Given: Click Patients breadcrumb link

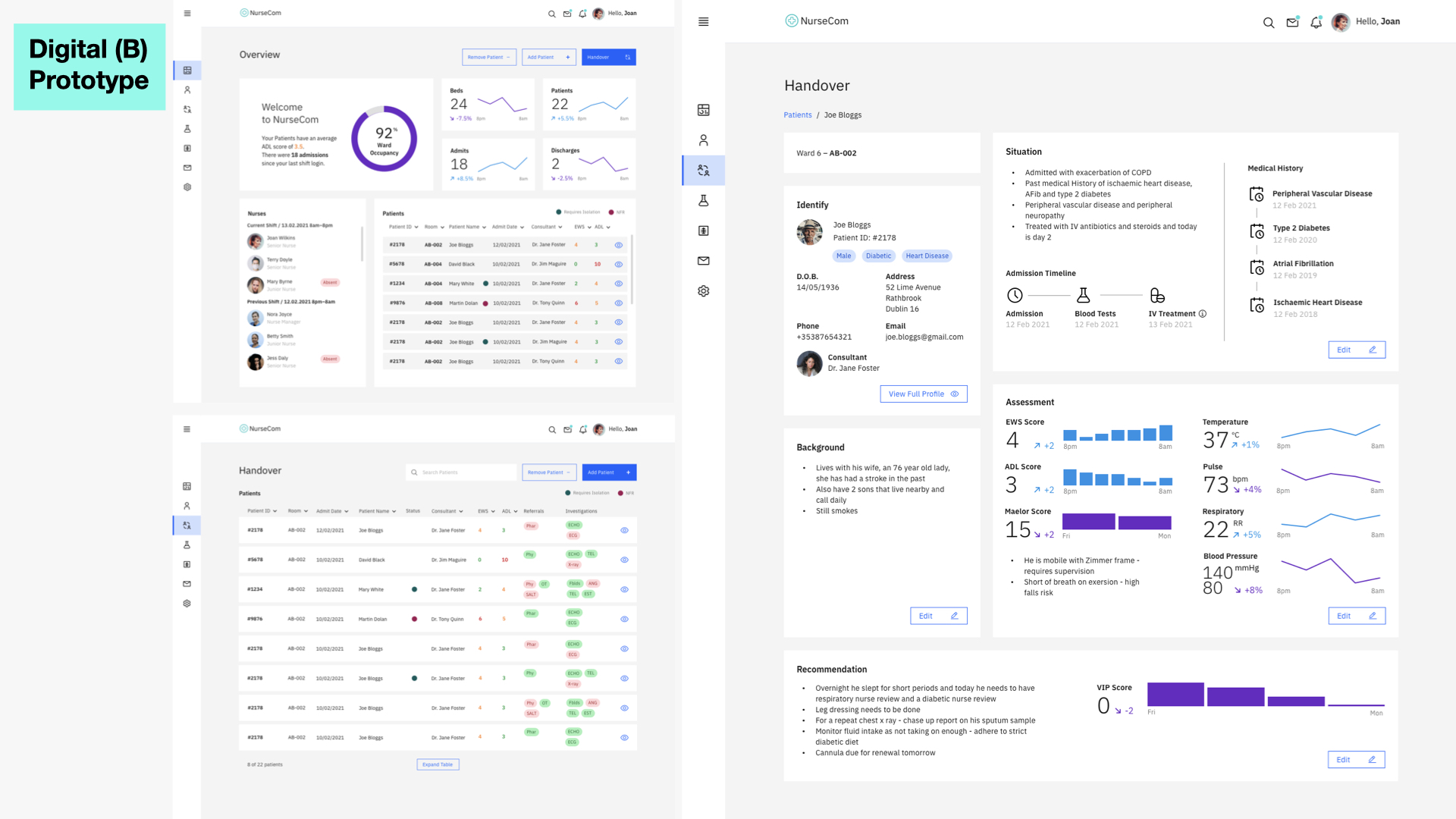Looking at the screenshot, I should pyautogui.click(x=797, y=115).
